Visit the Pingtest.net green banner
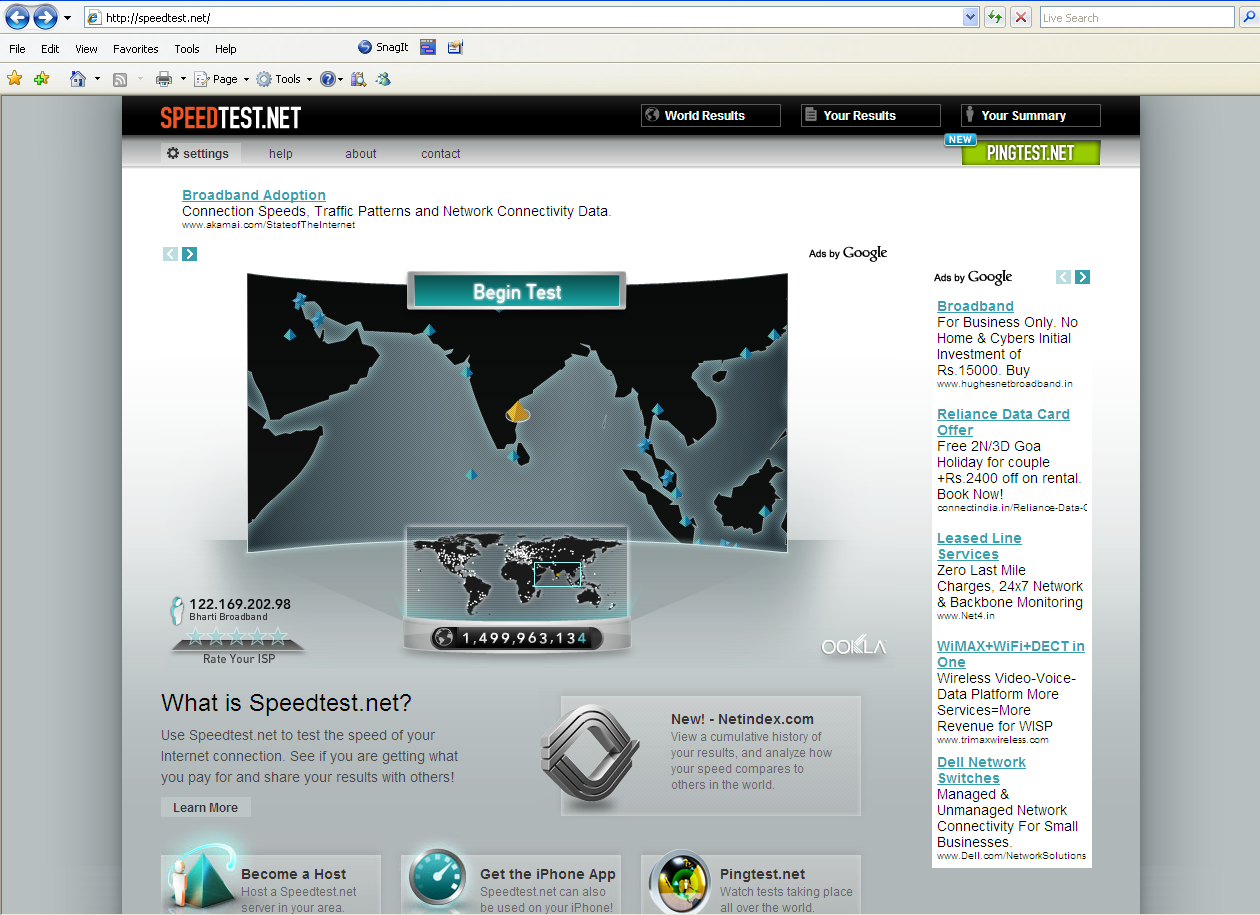 click(x=1030, y=153)
